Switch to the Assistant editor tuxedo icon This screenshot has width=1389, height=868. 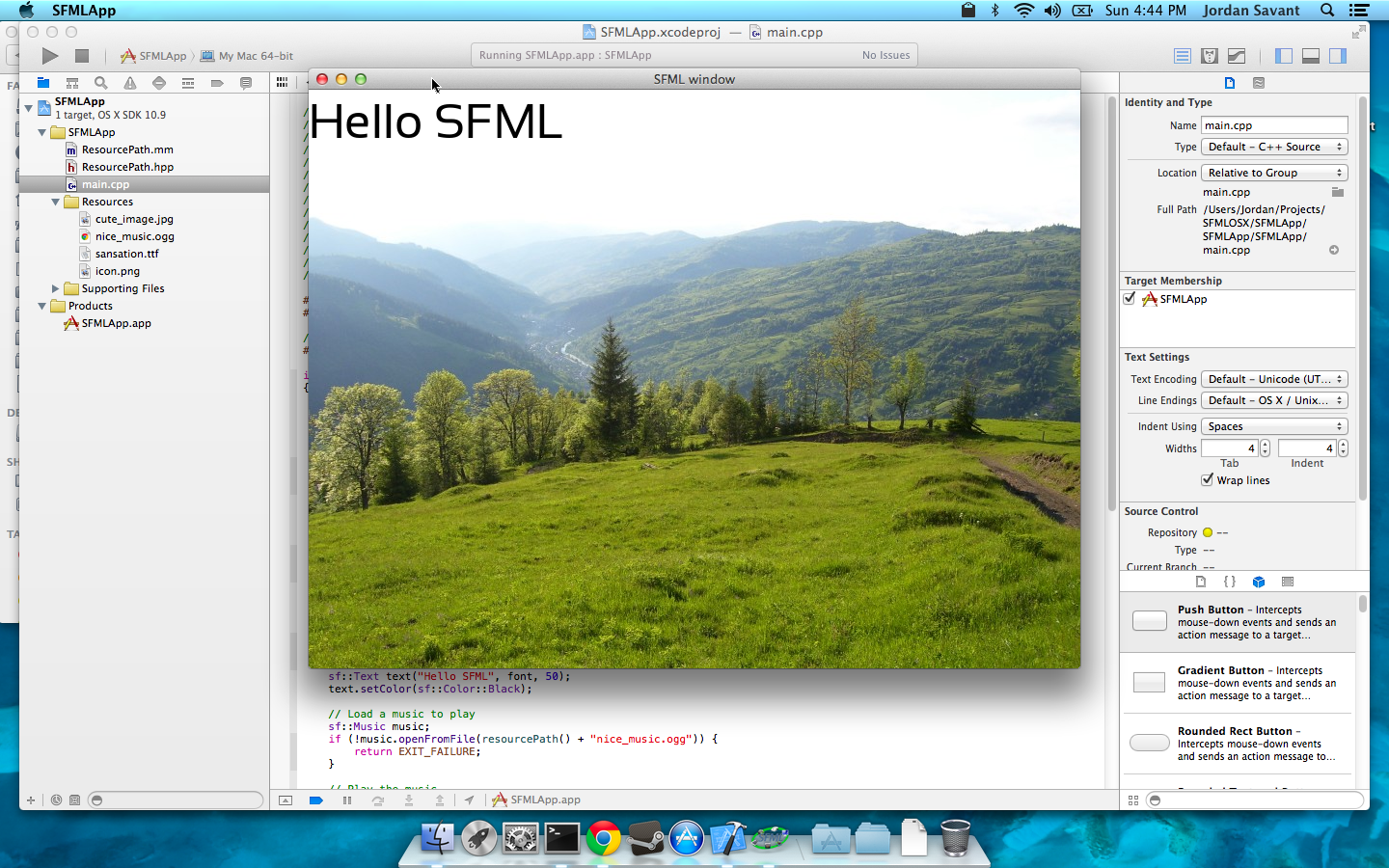(1210, 56)
